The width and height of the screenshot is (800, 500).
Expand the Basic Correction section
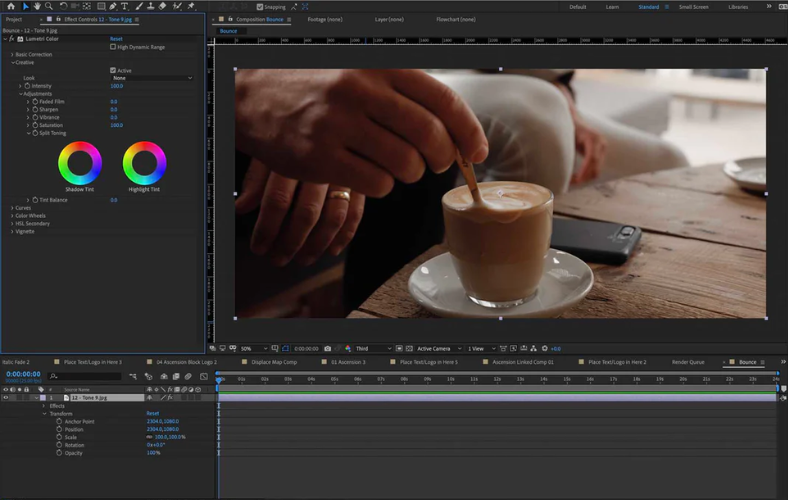click(12, 54)
